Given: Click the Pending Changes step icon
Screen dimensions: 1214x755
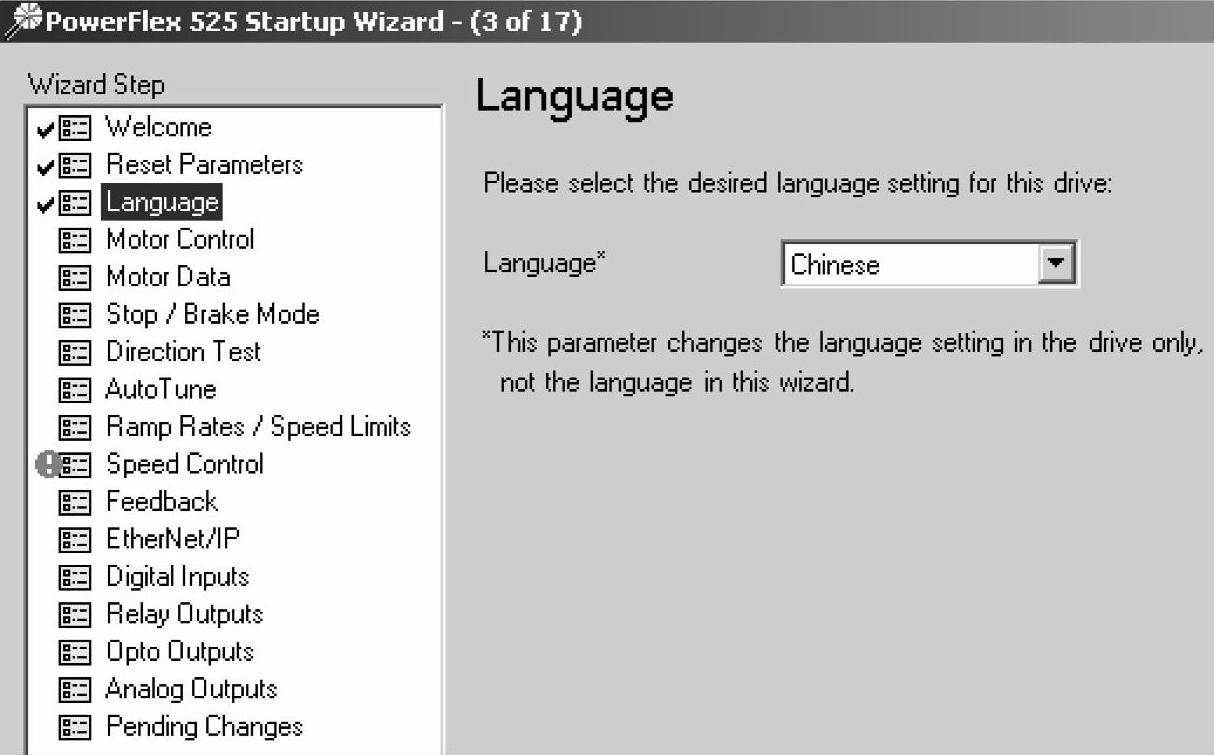Looking at the screenshot, I should 74,728.
